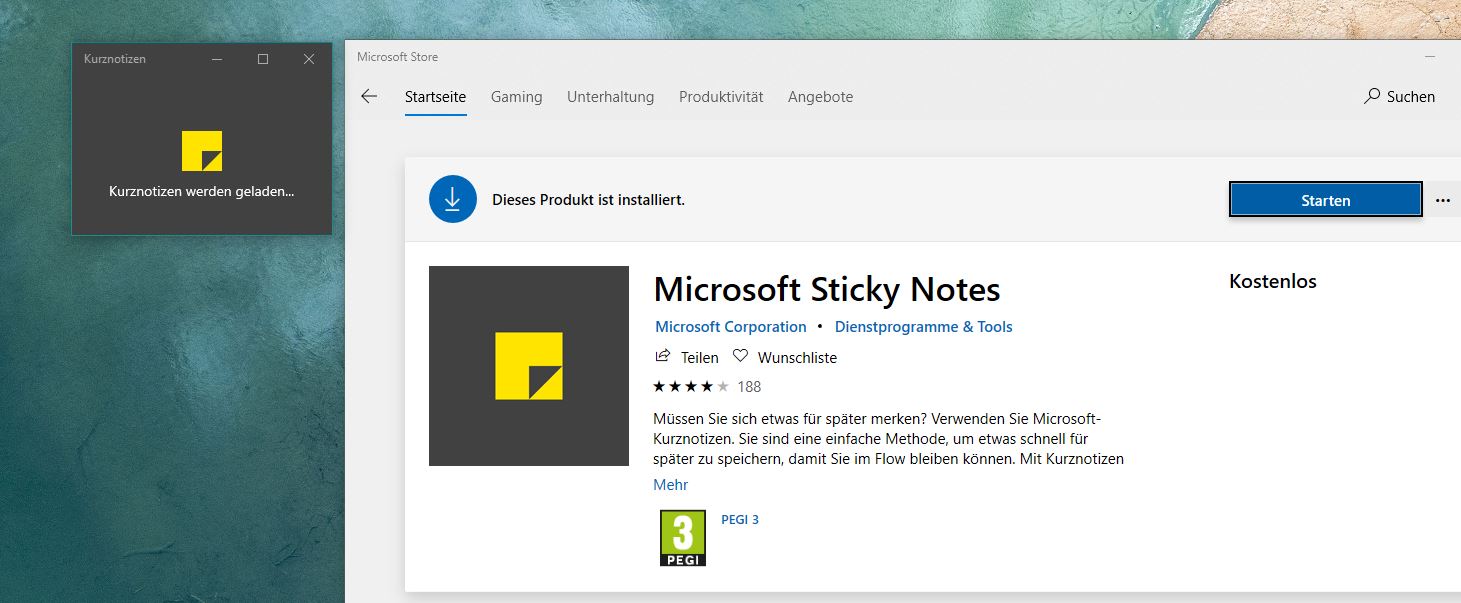Click the Kostenlos price label
The height and width of the screenshot is (603, 1461).
pyautogui.click(x=1273, y=282)
